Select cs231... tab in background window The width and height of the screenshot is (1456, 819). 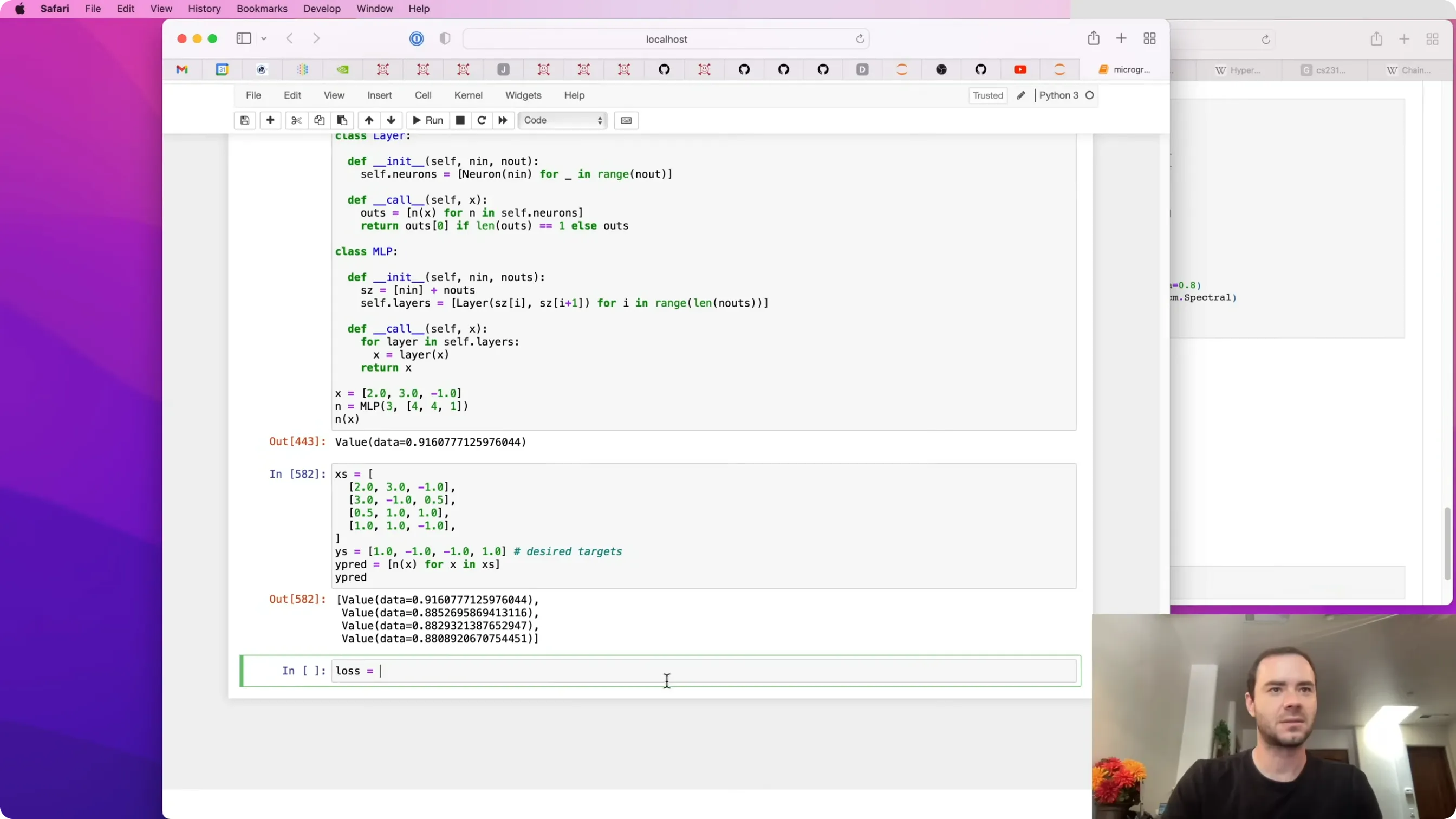coord(1324,70)
